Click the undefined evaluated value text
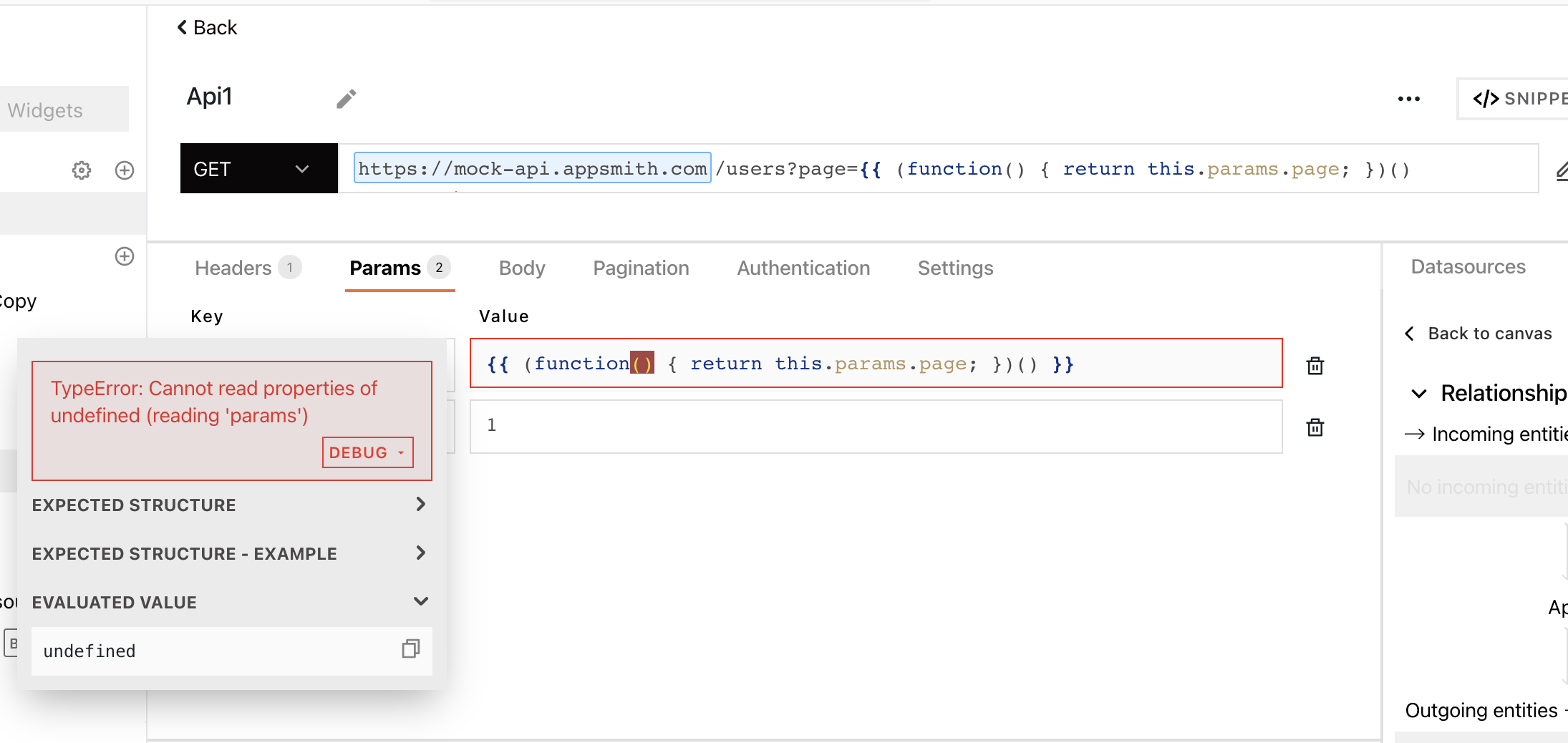 pyautogui.click(x=89, y=651)
